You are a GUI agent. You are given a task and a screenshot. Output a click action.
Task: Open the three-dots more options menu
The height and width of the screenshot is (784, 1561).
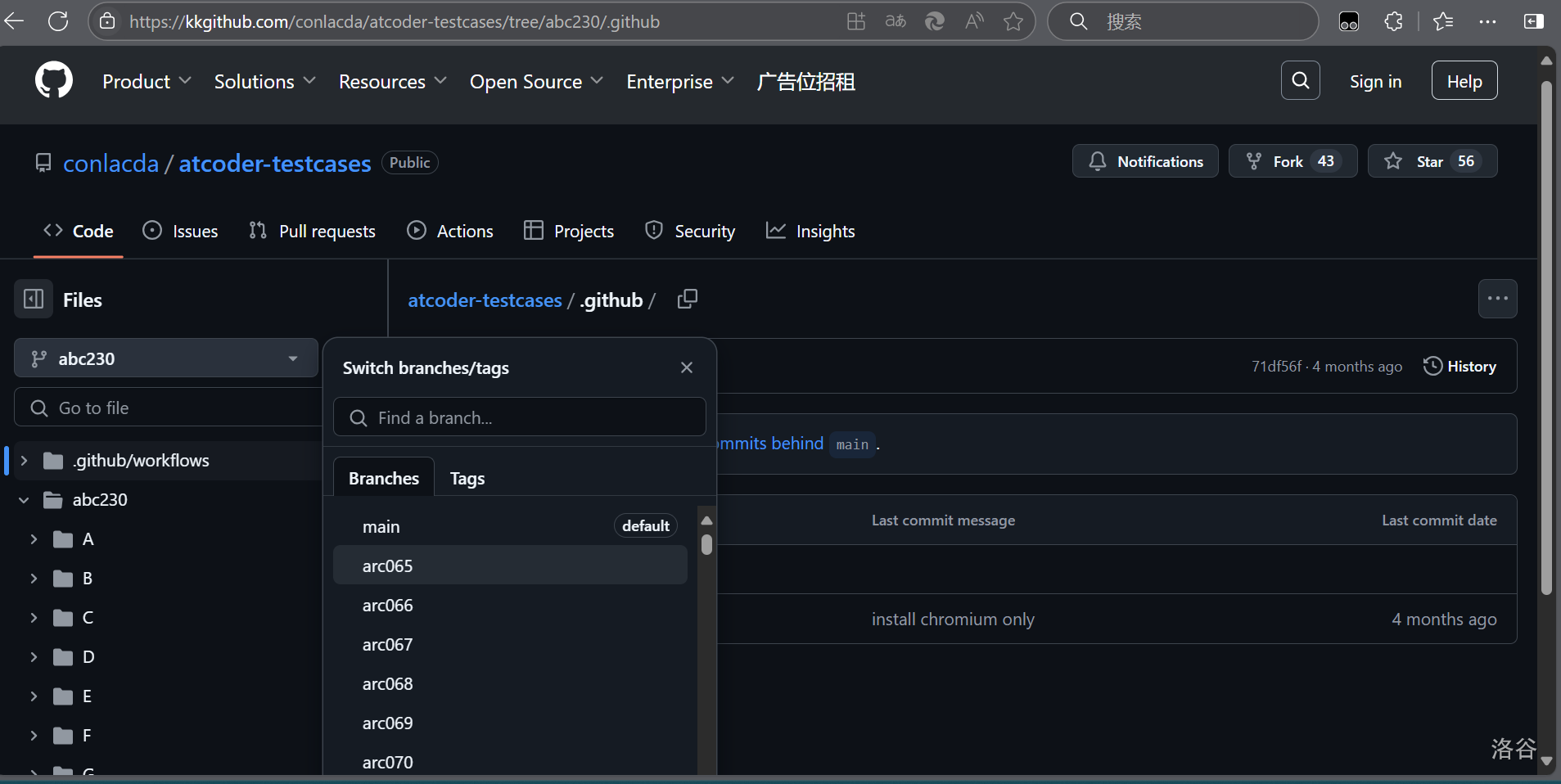click(x=1497, y=299)
